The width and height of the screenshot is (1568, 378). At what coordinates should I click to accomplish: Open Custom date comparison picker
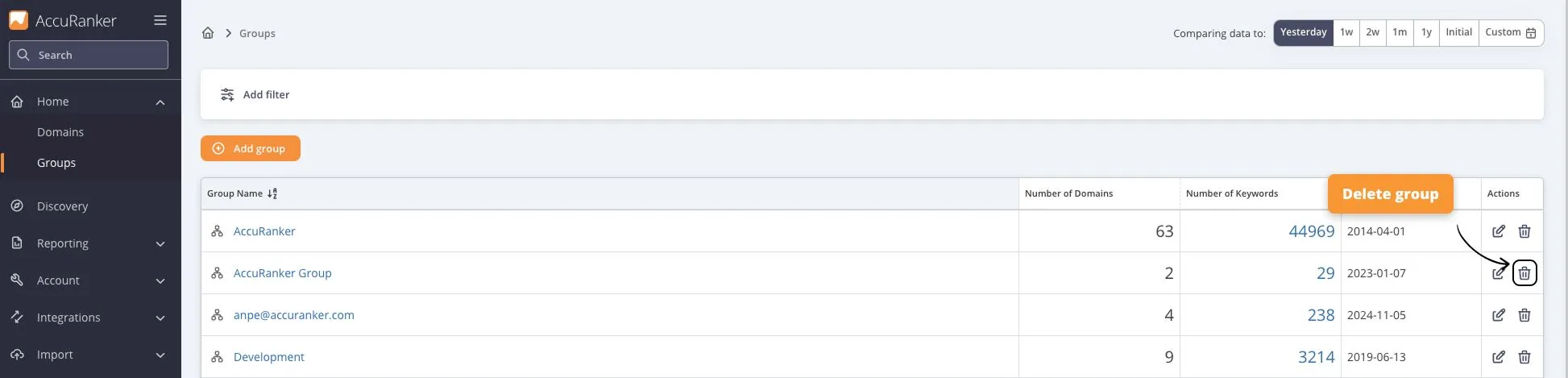click(1510, 32)
